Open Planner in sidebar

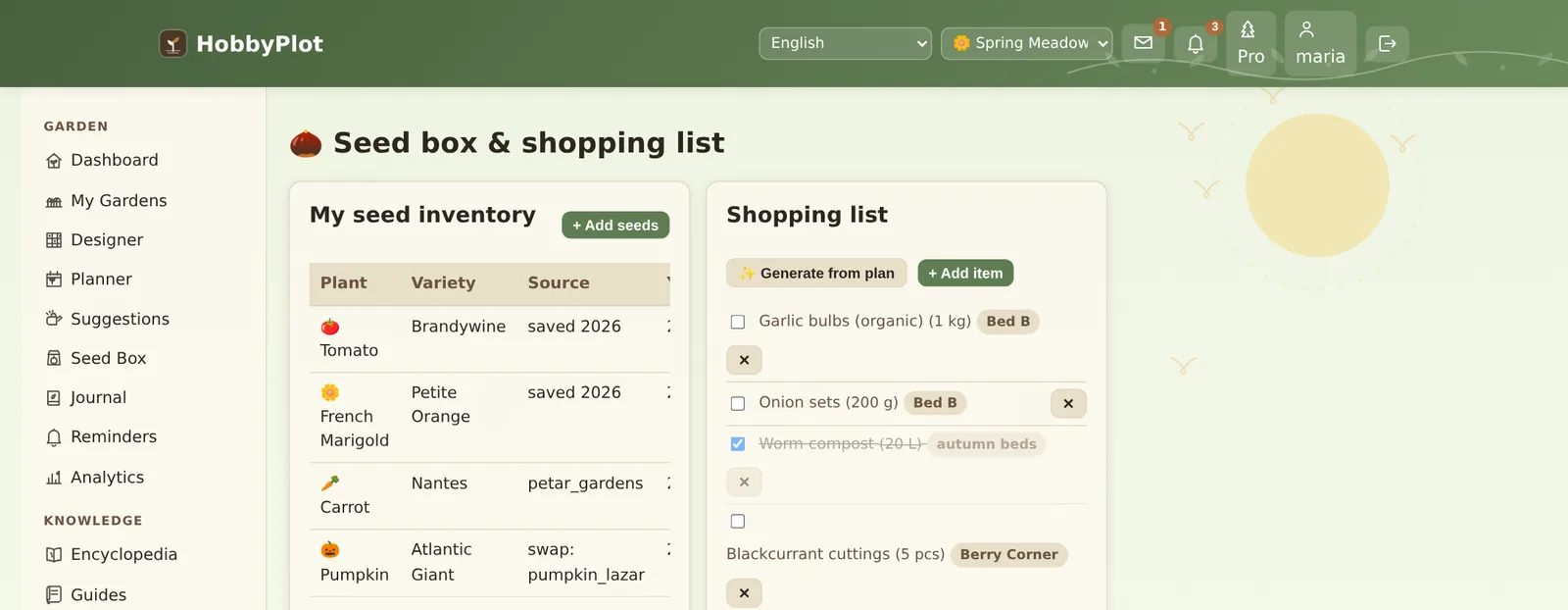[x=89, y=279]
